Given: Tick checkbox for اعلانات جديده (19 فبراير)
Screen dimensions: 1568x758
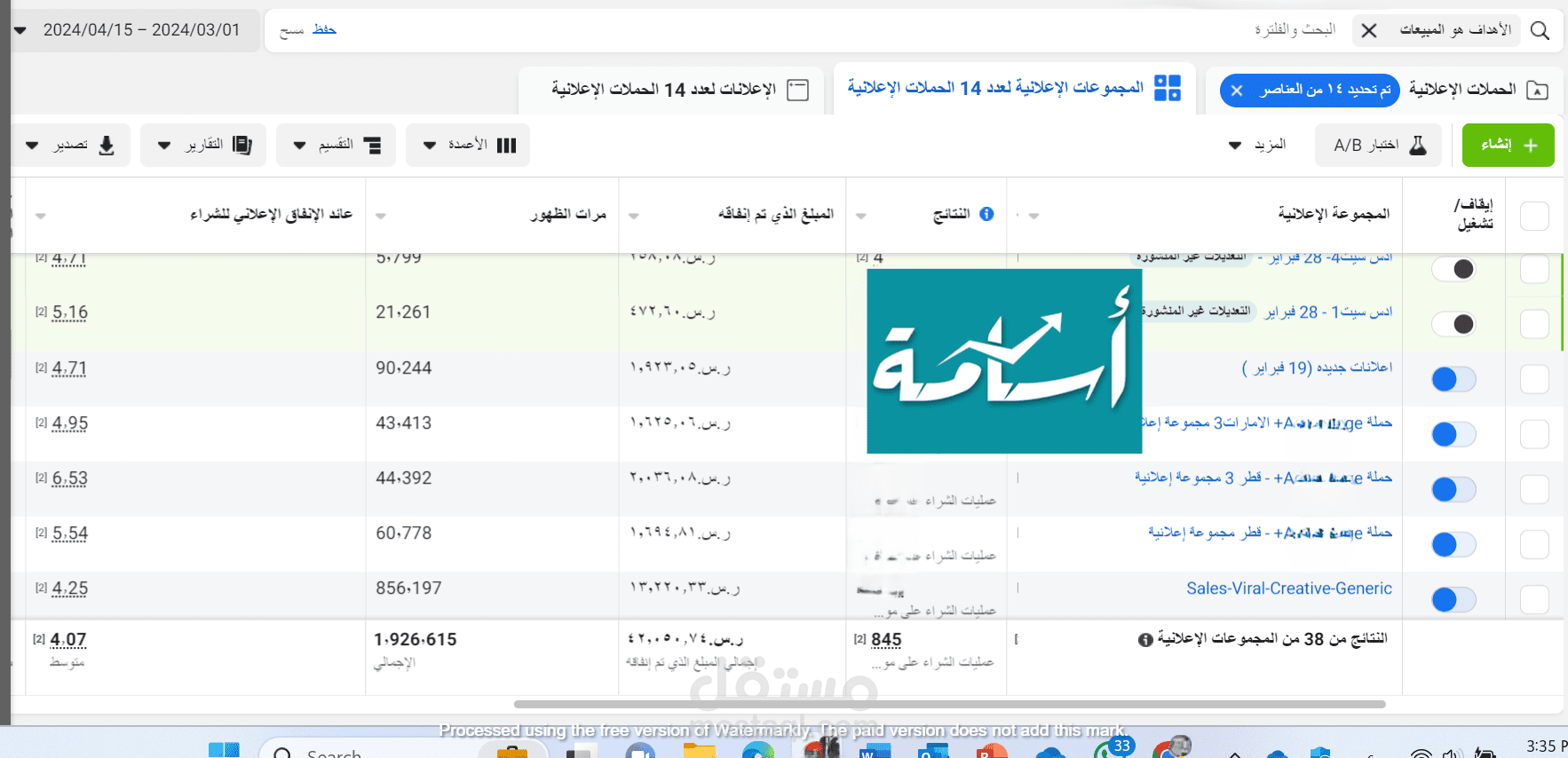Looking at the screenshot, I should 1534,379.
